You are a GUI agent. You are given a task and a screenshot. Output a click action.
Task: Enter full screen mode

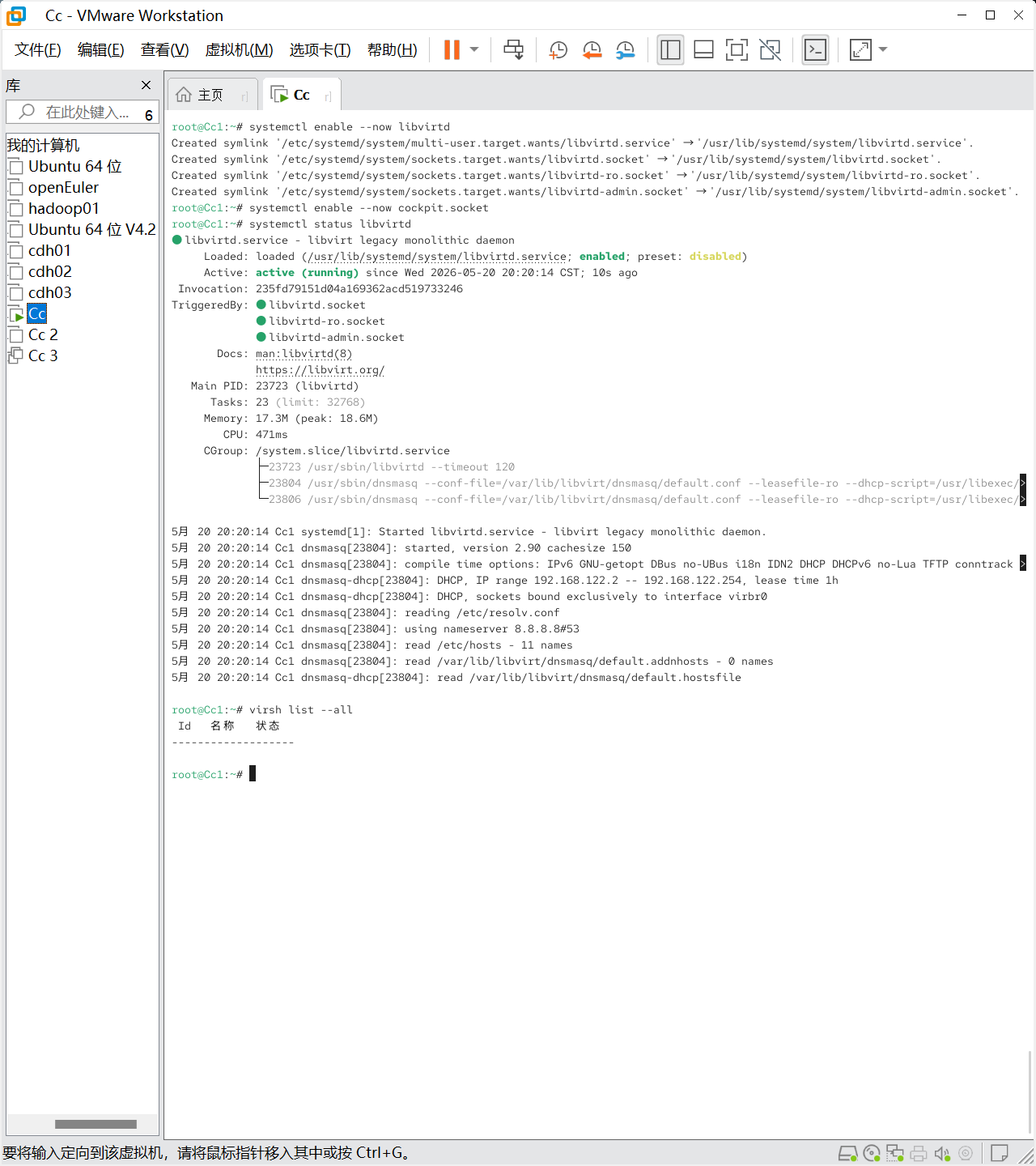click(x=737, y=49)
